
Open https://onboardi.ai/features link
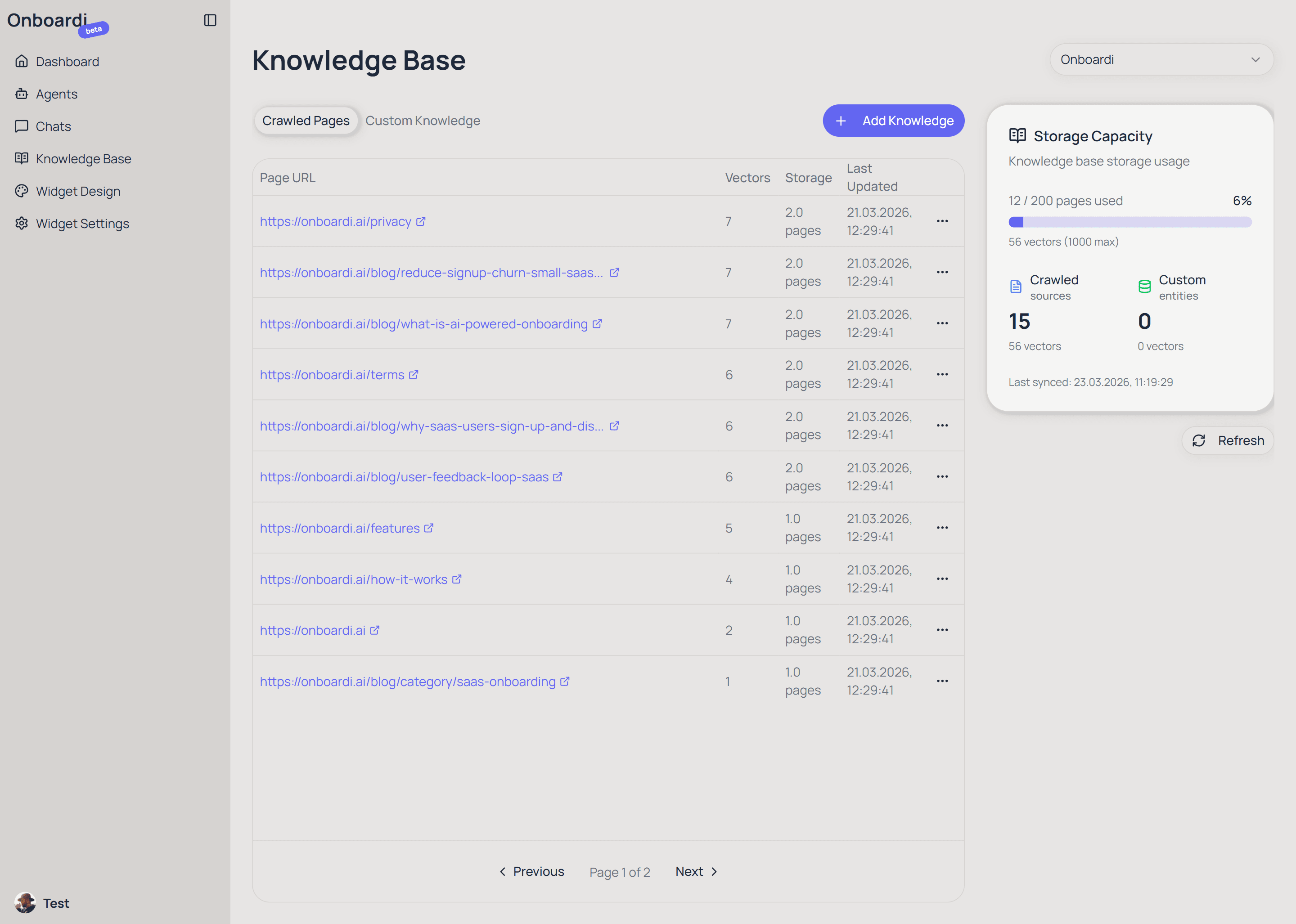tap(340, 528)
